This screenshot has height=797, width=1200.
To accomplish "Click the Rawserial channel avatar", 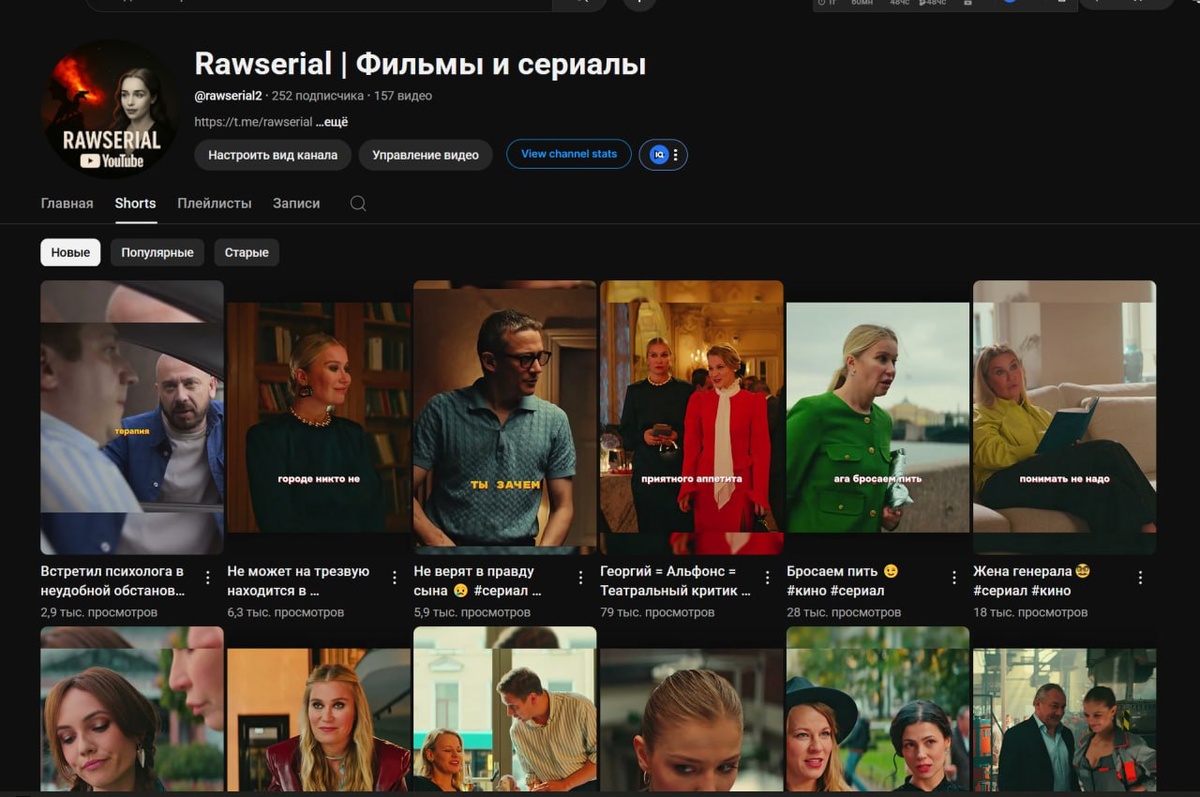I will click(x=109, y=109).
